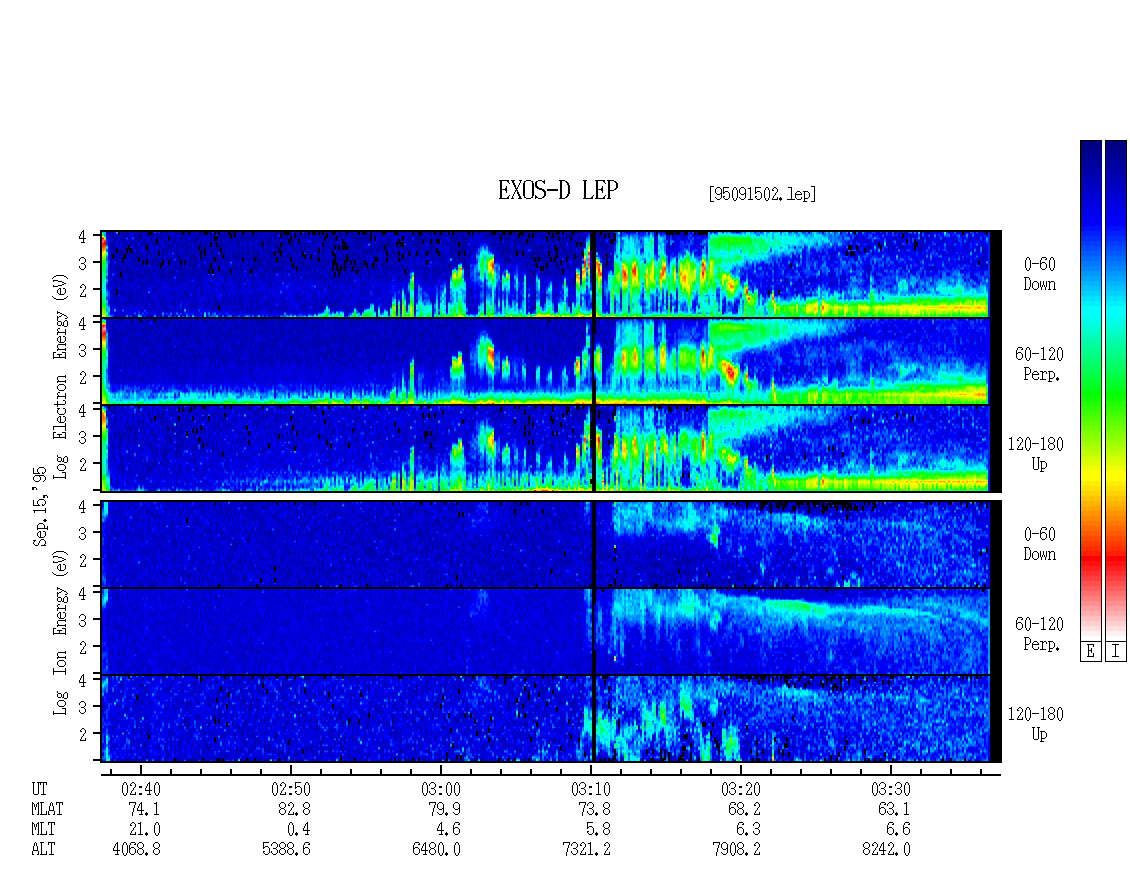The width and height of the screenshot is (1130, 875).
Task: Click the MLAT value 79.9
Action: tap(445, 809)
